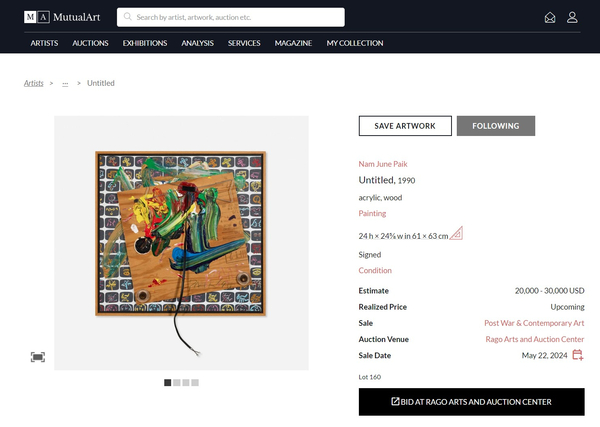Viewport: 600px width, 427px height.
Task: Expand the breadcrumb ellipsis
Action: tap(65, 83)
